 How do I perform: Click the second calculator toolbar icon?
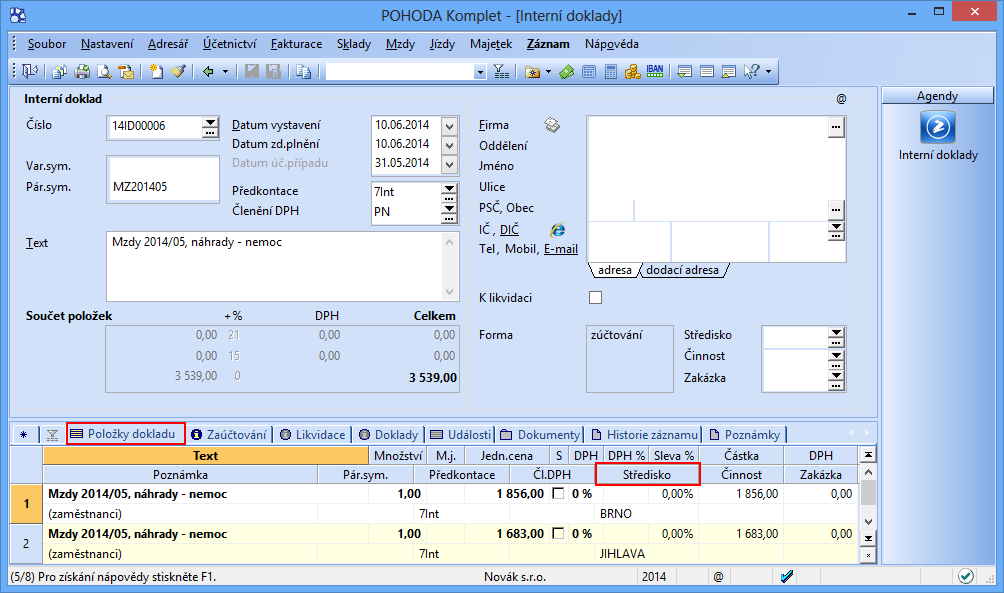pyautogui.click(x=611, y=72)
